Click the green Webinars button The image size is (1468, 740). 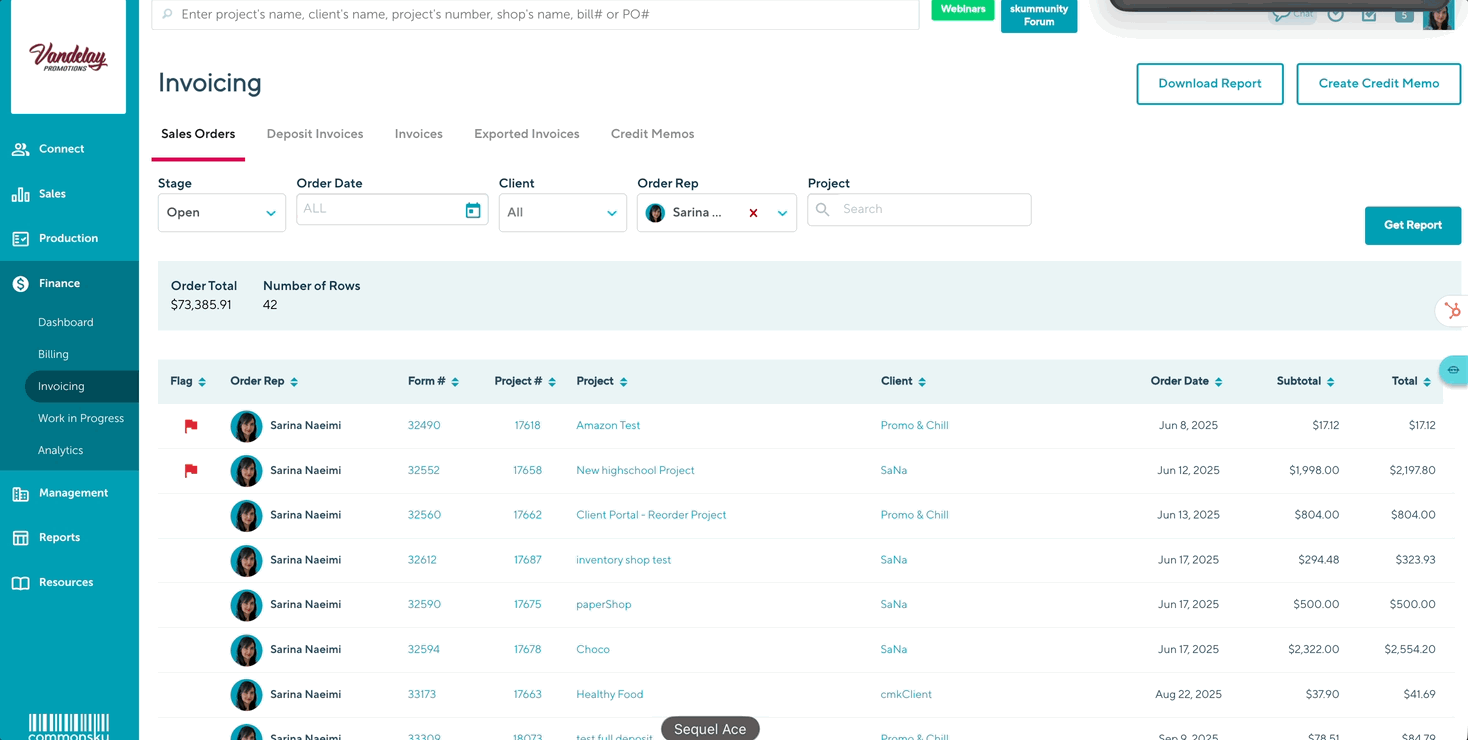963,10
